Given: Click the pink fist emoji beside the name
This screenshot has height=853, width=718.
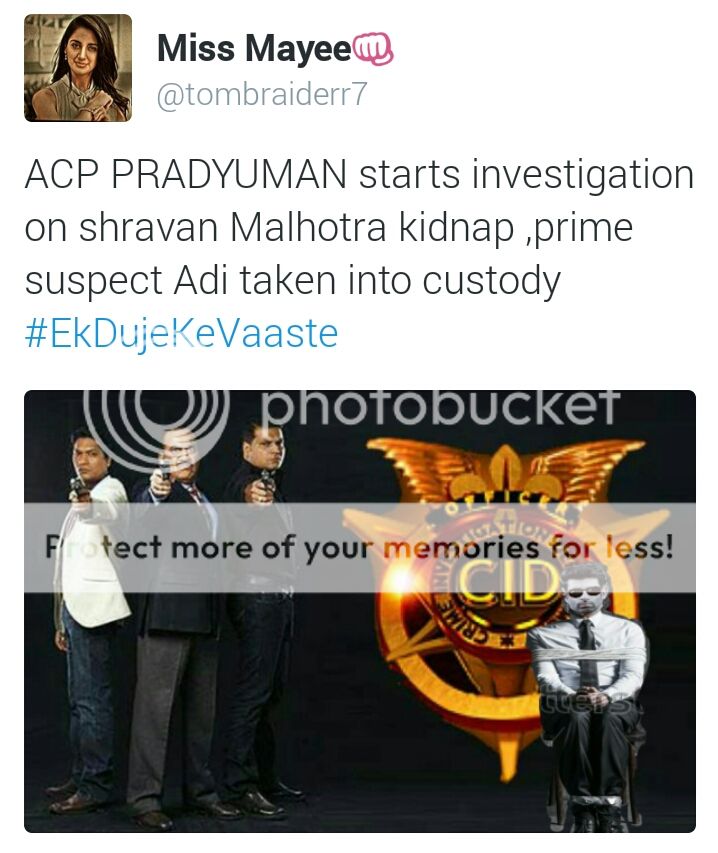Looking at the screenshot, I should pos(373,49).
